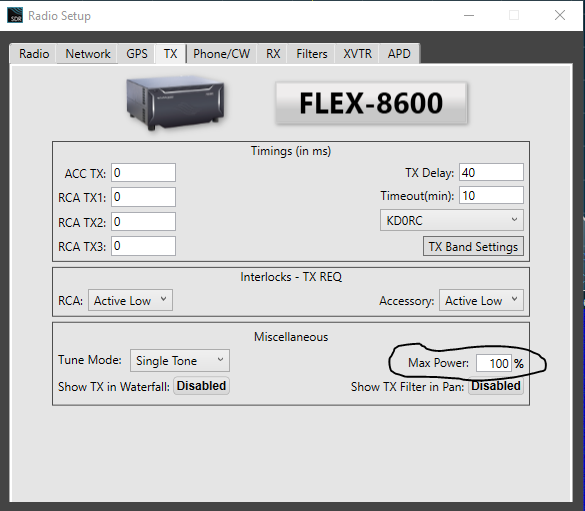This screenshot has height=511, width=585.
Task: Click the FLEX radio picture
Action: point(175,103)
